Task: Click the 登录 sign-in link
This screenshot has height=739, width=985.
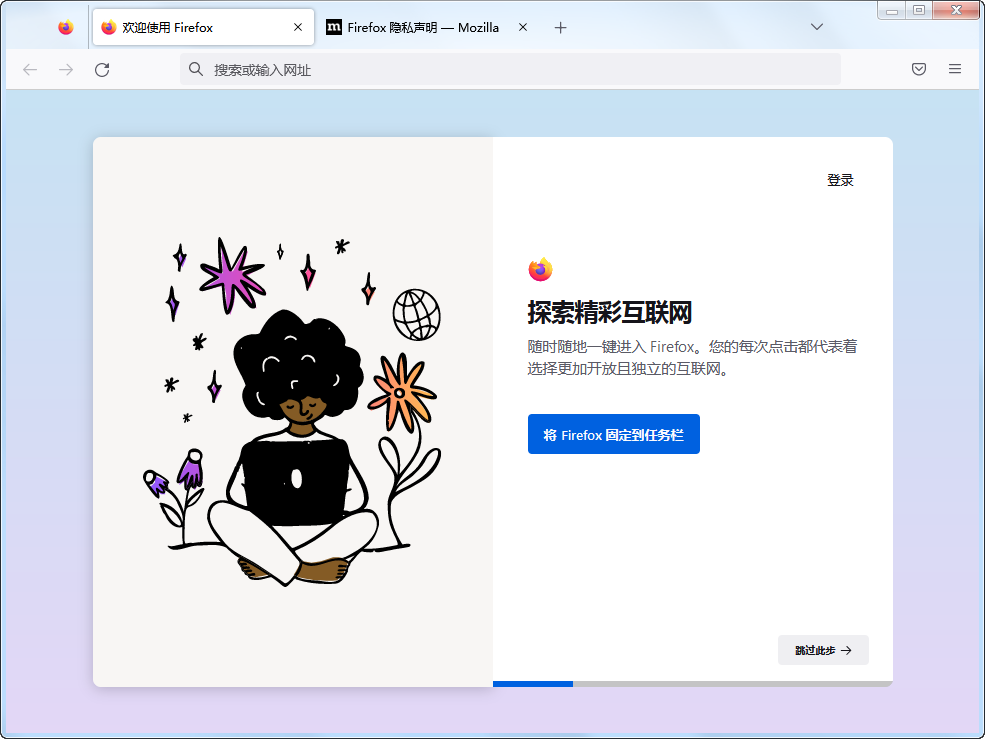Action: point(840,181)
